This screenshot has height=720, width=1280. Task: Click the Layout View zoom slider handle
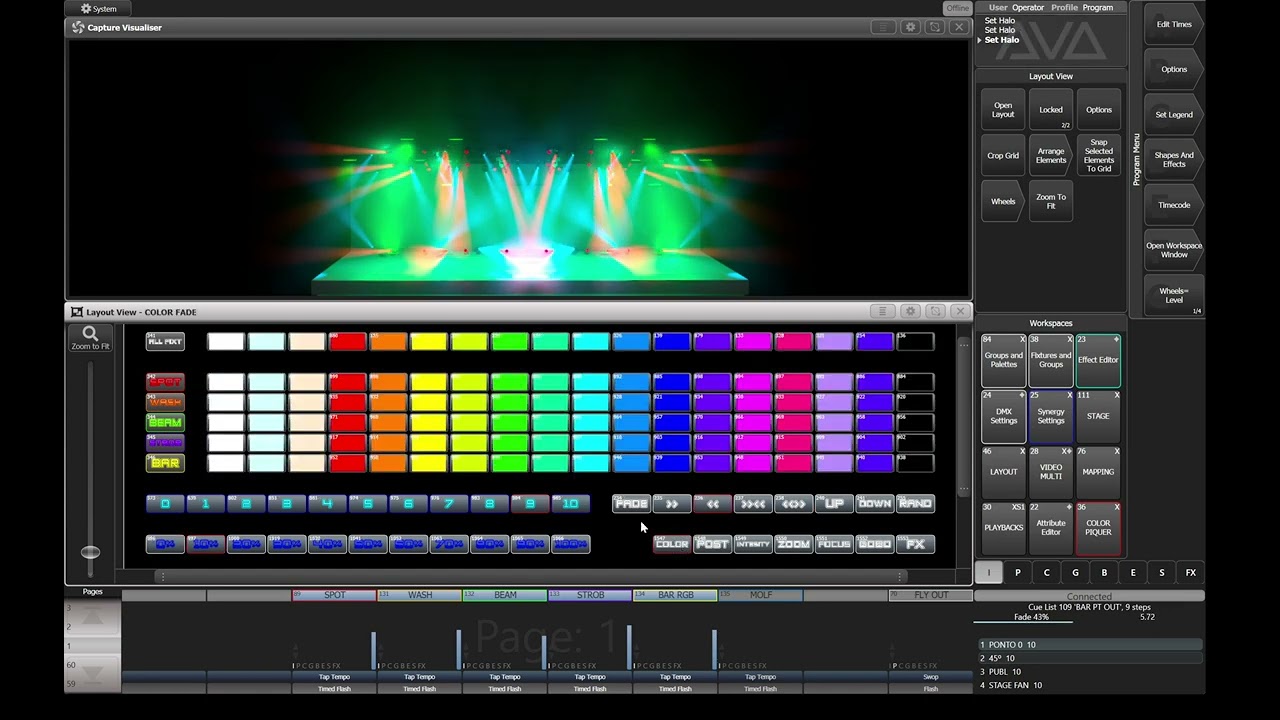click(90, 552)
